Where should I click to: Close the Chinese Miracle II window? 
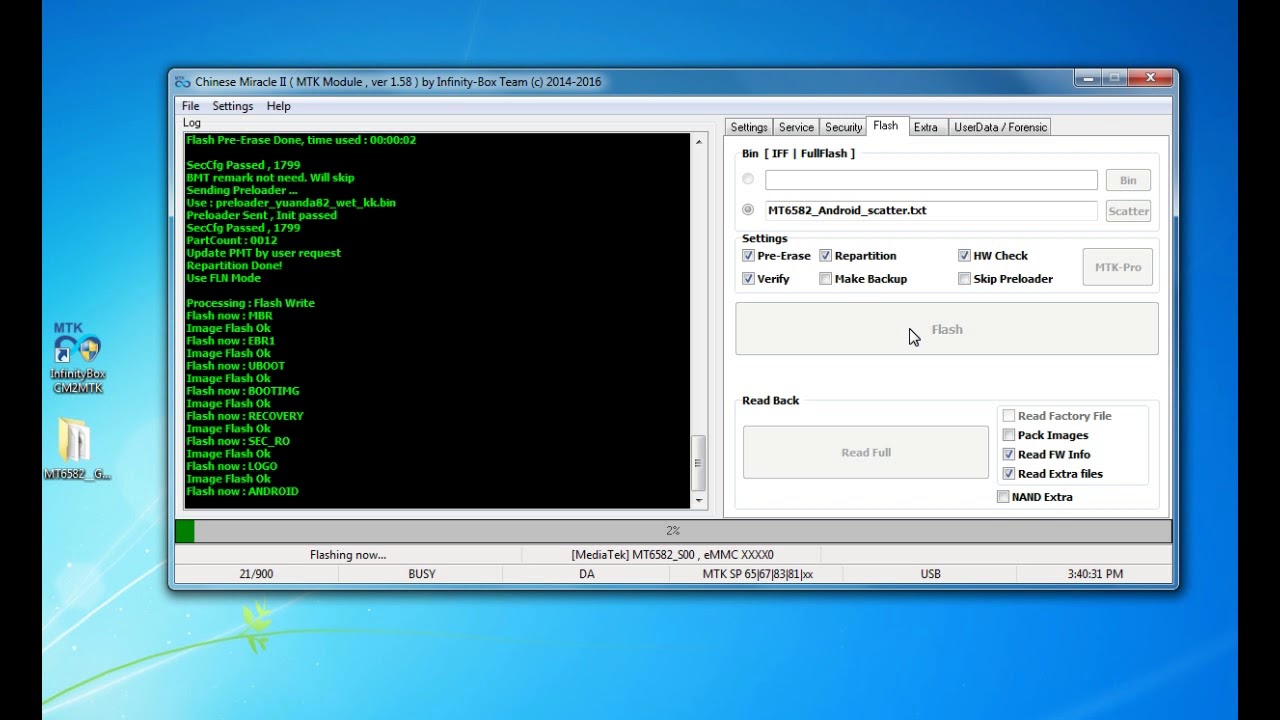[x=1150, y=78]
